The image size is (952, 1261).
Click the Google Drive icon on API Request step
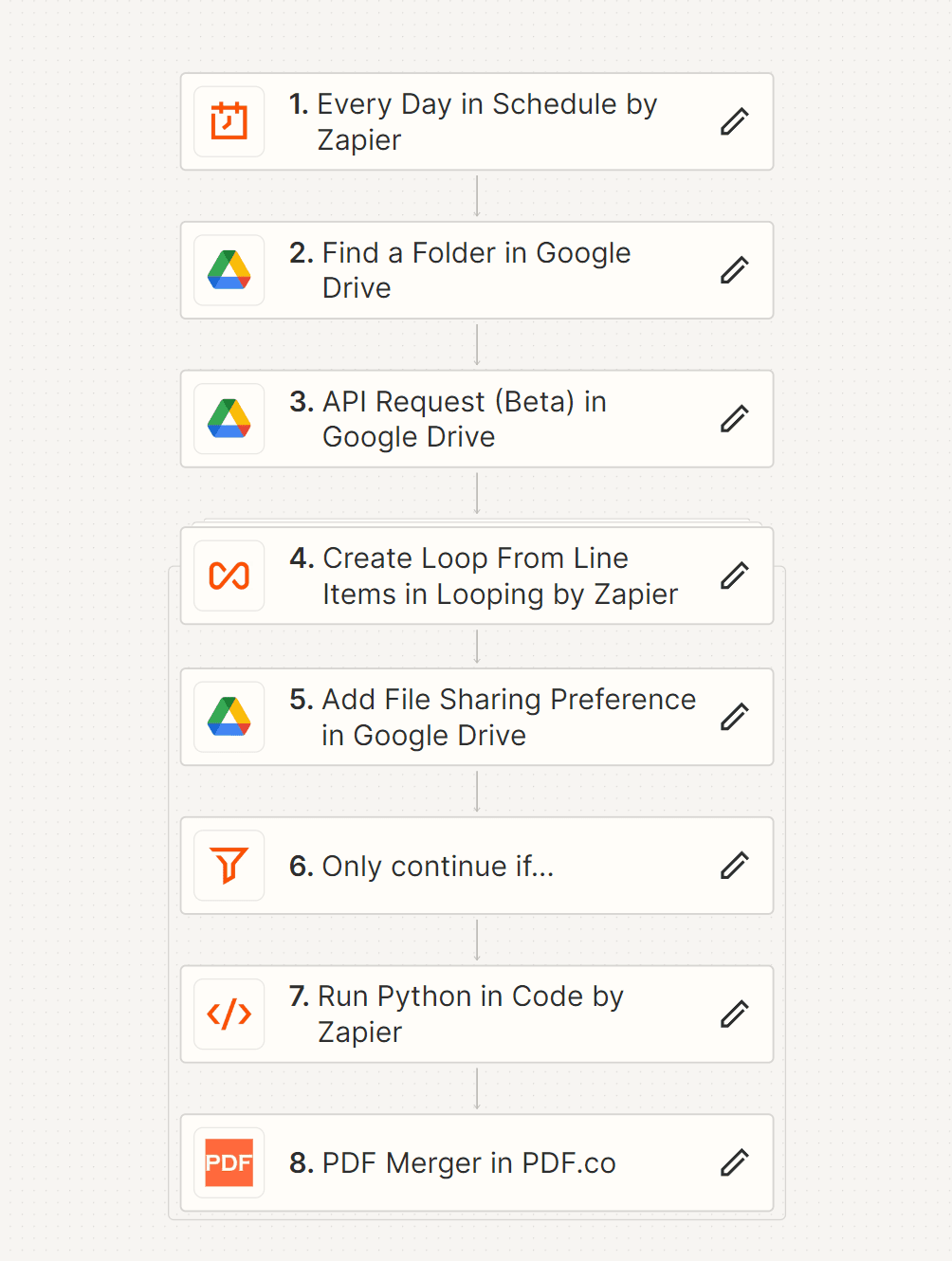(x=229, y=419)
